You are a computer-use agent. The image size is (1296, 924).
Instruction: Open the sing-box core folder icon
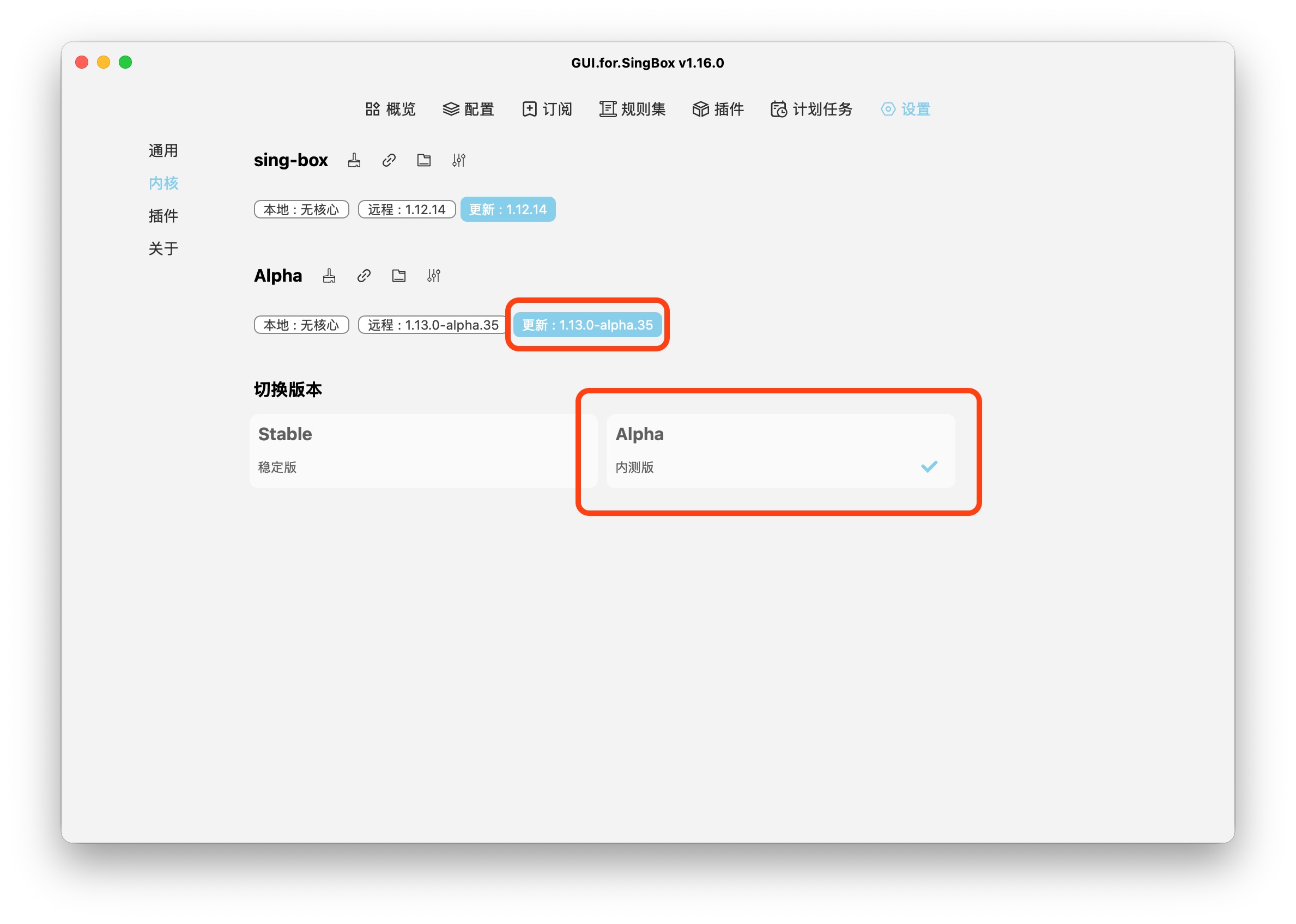(423, 161)
